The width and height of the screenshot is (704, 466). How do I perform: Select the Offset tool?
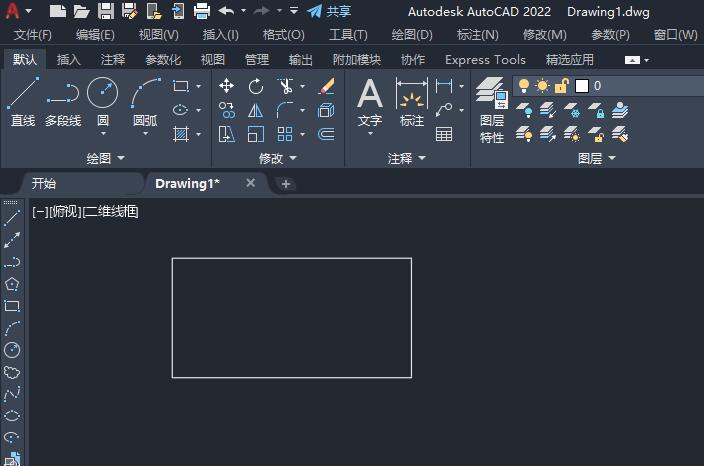point(326,134)
